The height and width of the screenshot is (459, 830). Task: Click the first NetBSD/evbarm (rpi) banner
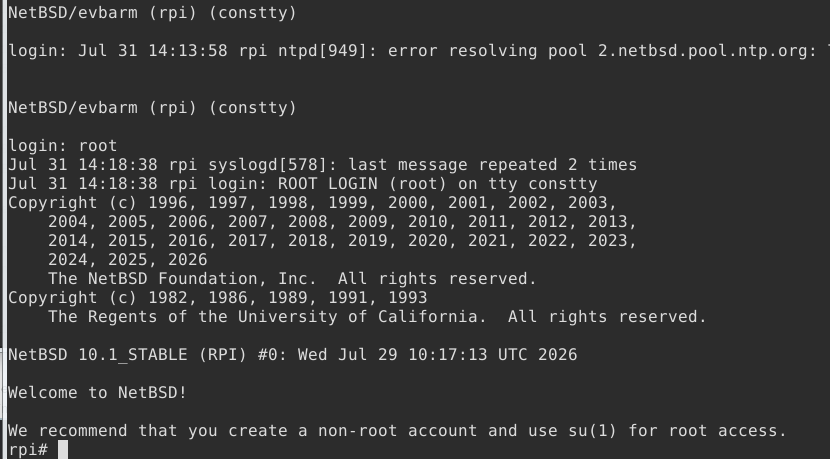pyautogui.click(x=152, y=13)
